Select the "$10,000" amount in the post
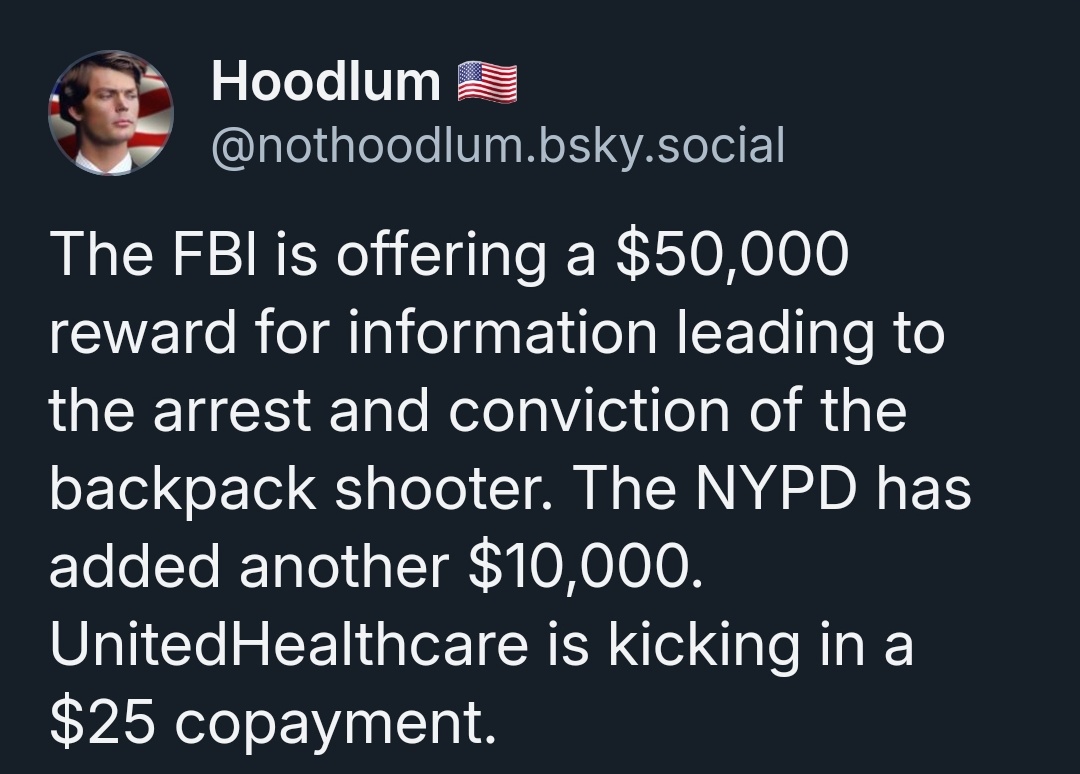The width and height of the screenshot is (1080, 774). coord(579,568)
